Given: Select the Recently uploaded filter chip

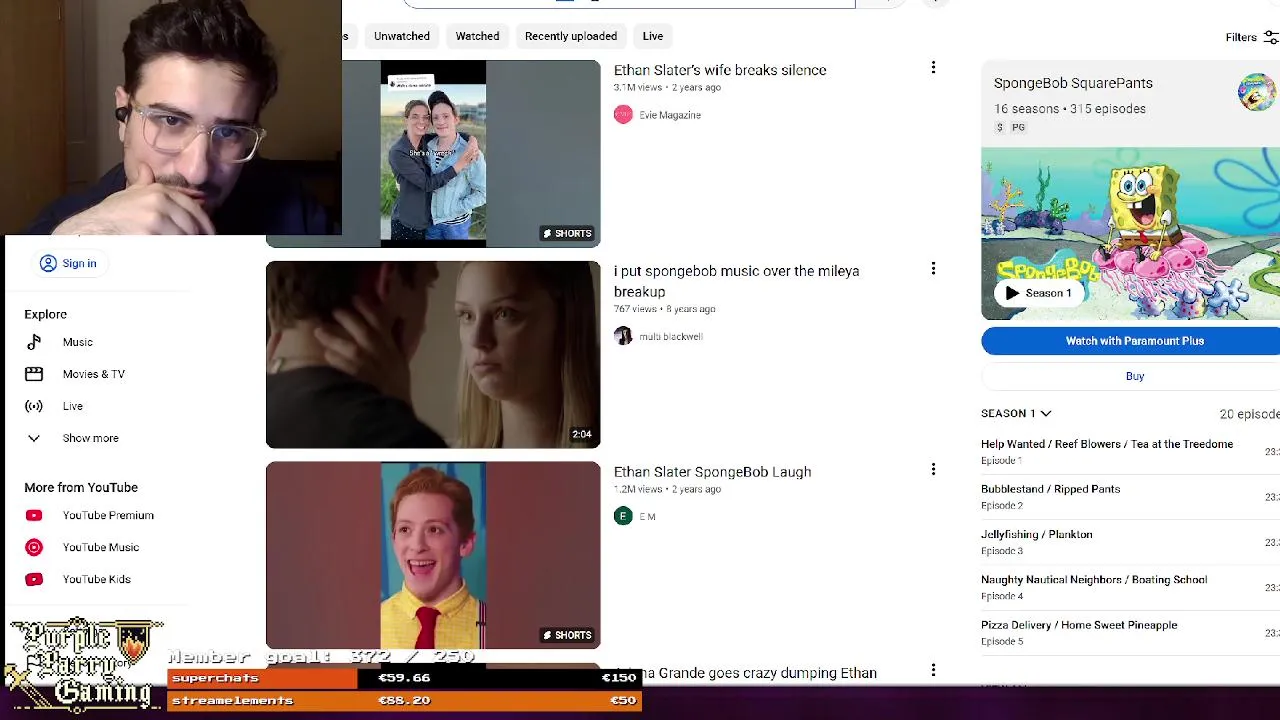Looking at the screenshot, I should click(x=571, y=36).
